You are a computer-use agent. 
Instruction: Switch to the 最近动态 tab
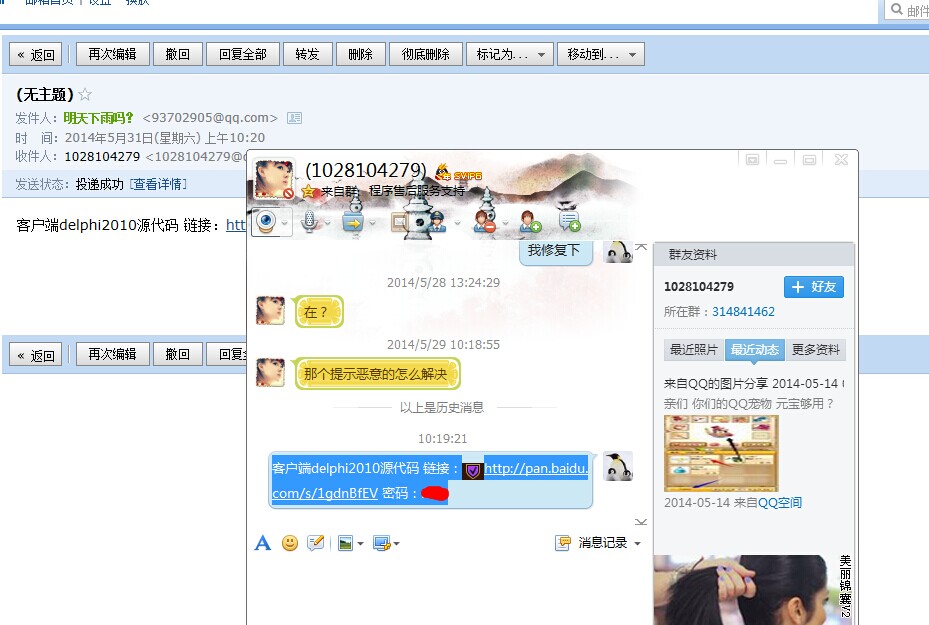754,350
